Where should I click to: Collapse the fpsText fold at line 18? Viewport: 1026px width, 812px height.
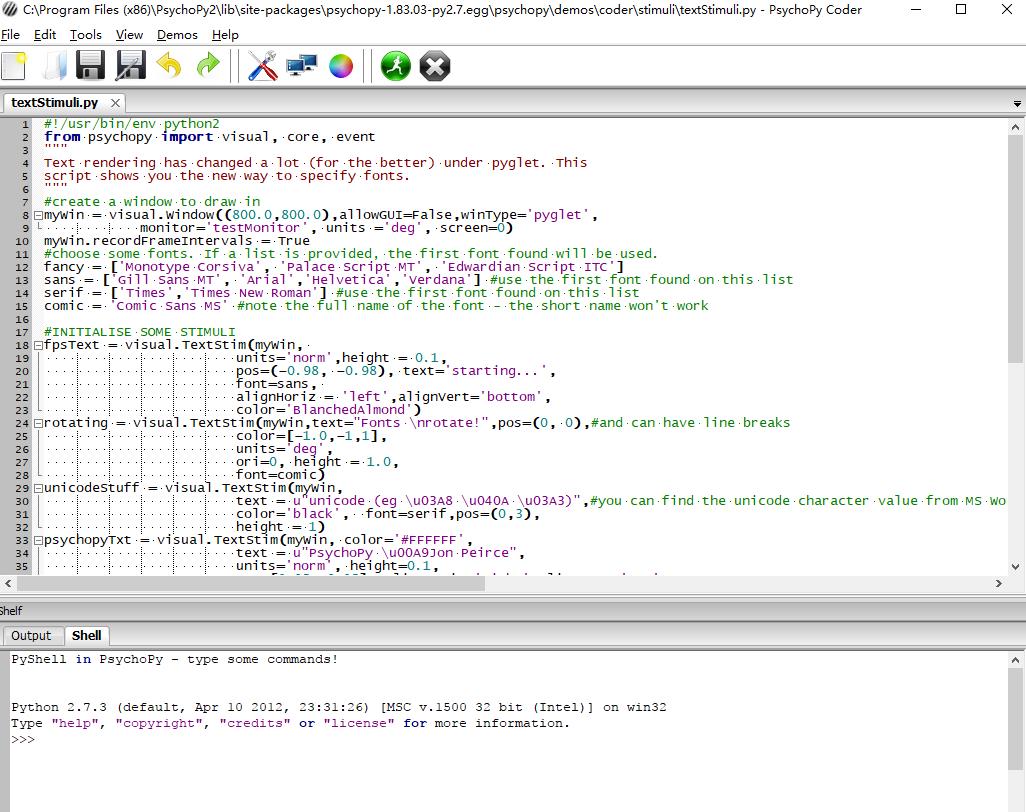click(38, 345)
